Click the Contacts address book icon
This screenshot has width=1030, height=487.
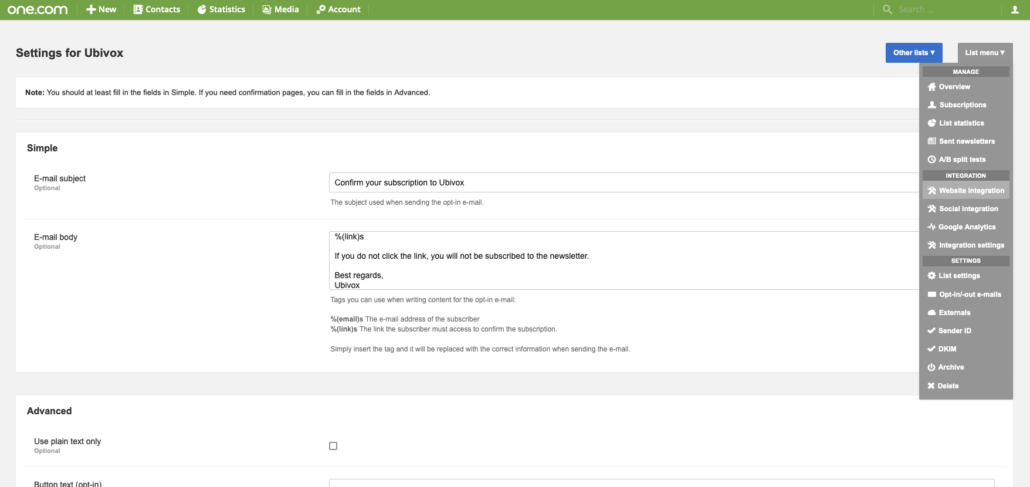pos(138,9)
